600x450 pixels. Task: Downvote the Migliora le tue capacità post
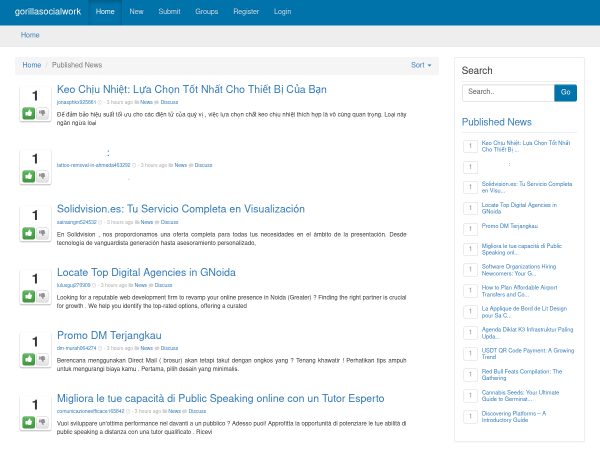point(42,422)
